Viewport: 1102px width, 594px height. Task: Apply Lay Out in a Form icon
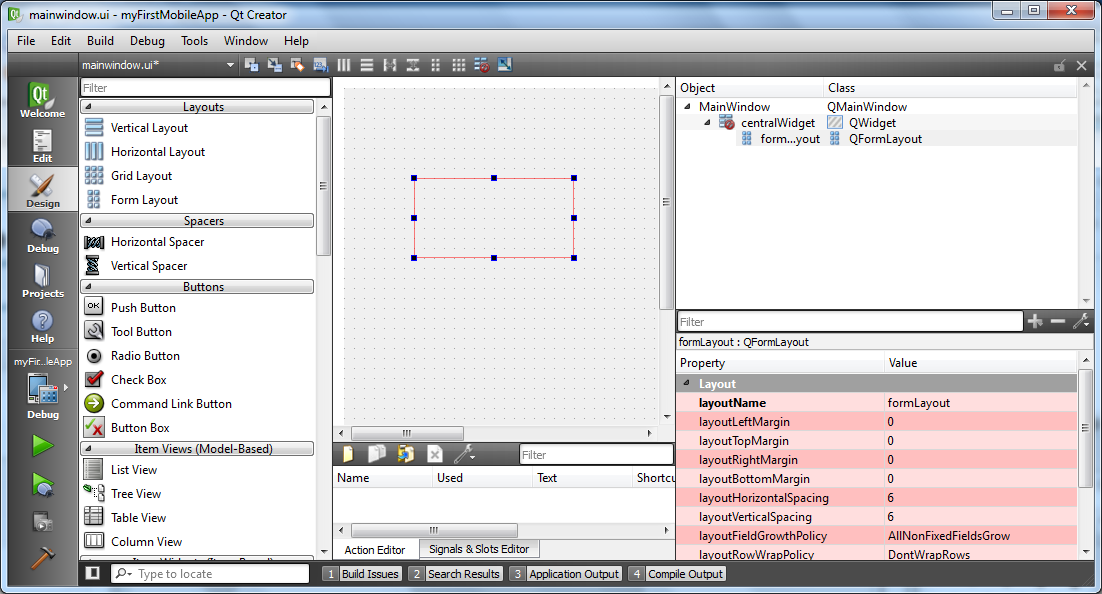coord(436,65)
